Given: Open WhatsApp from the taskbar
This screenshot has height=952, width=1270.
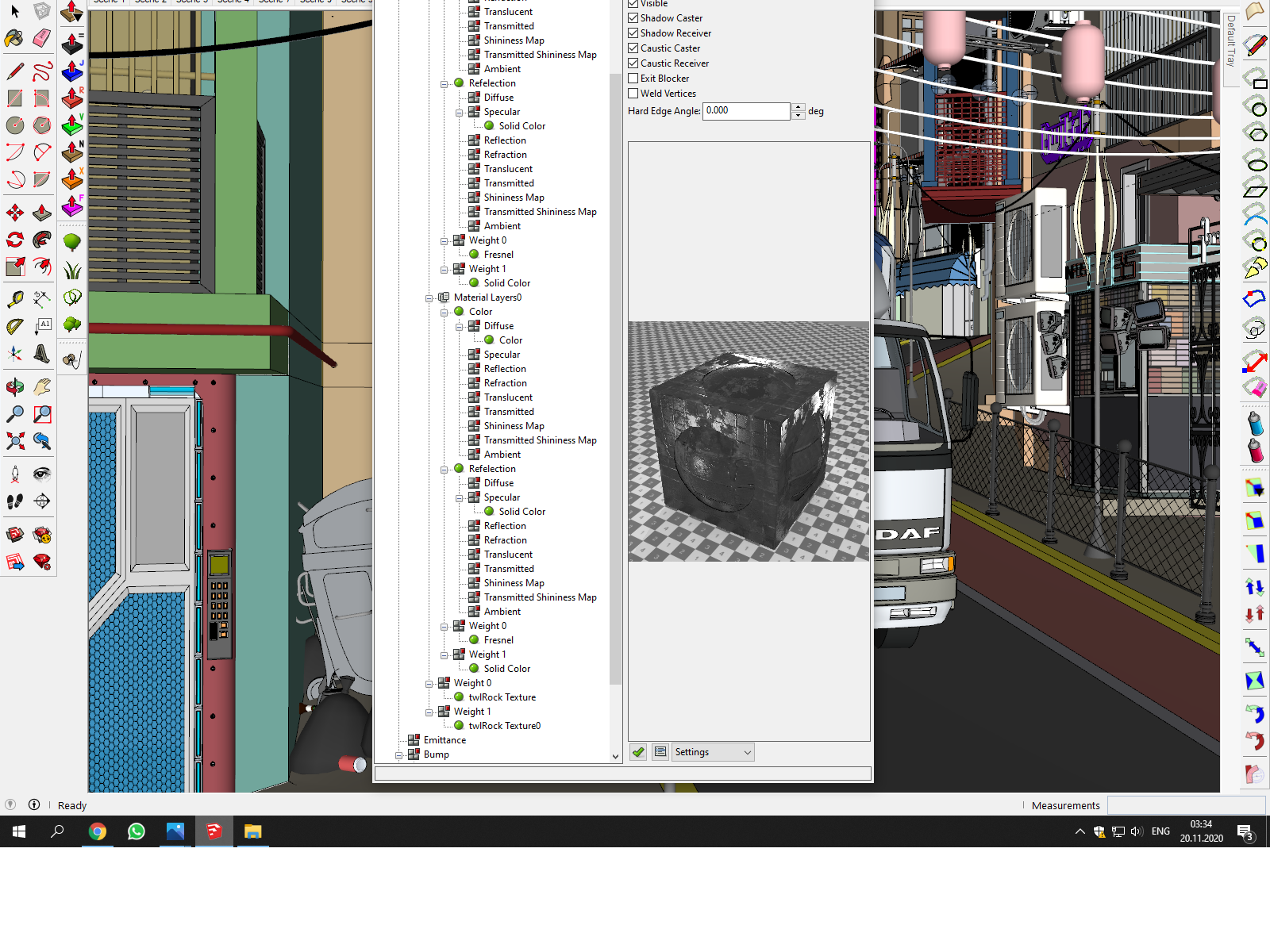Looking at the screenshot, I should (137, 831).
